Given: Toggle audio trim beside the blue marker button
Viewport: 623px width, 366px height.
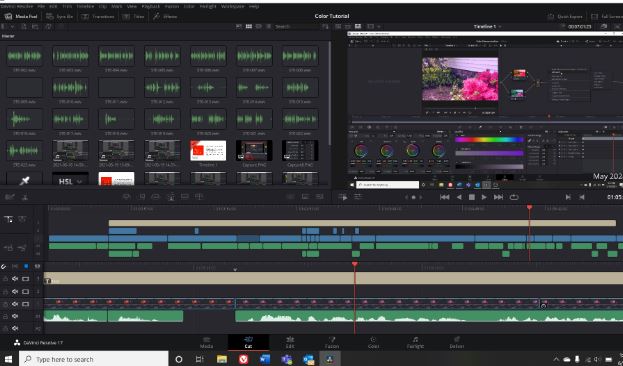Looking at the screenshot, I should click(x=15, y=267).
